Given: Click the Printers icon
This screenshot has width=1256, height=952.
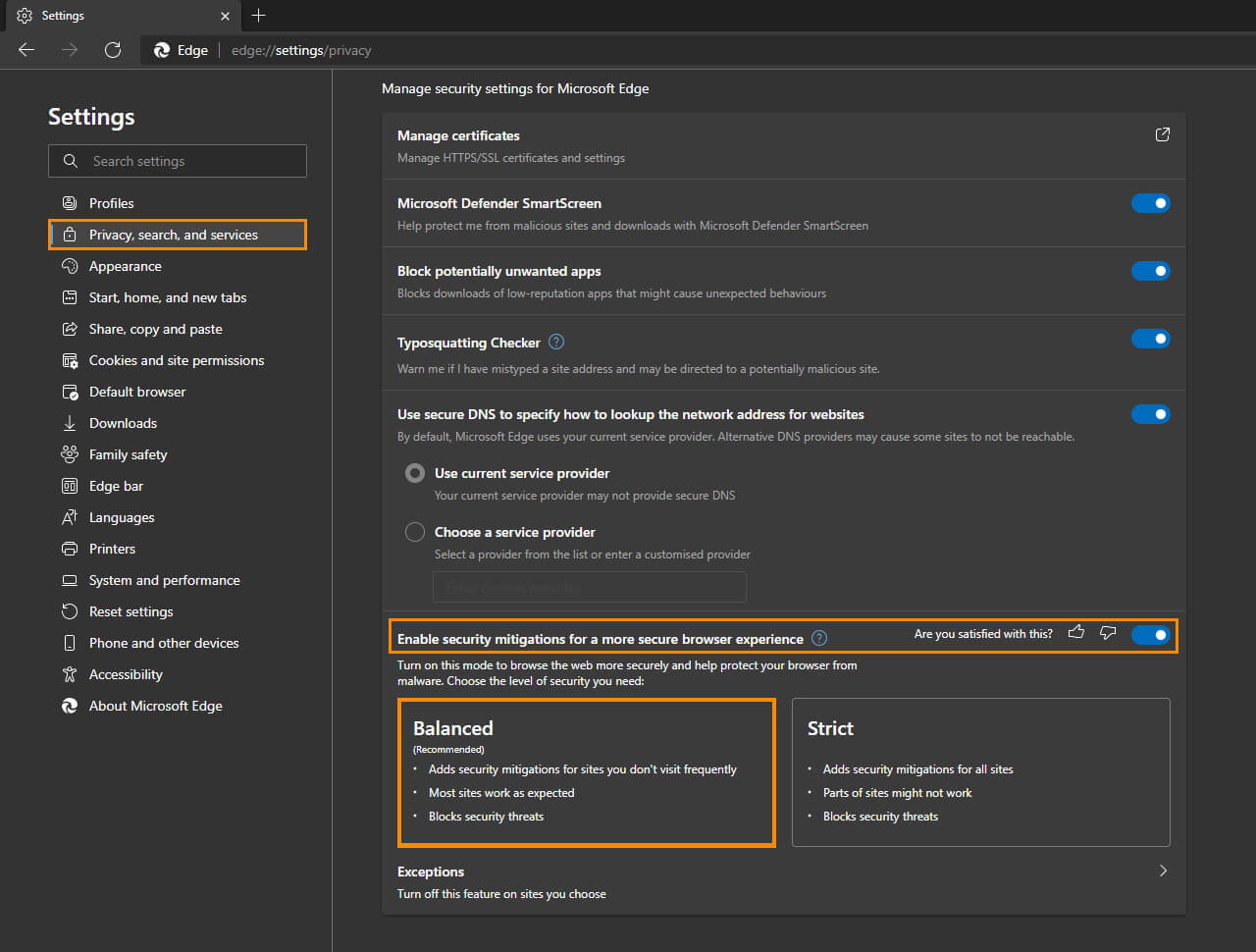Looking at the screenshot, I should 70,549.
